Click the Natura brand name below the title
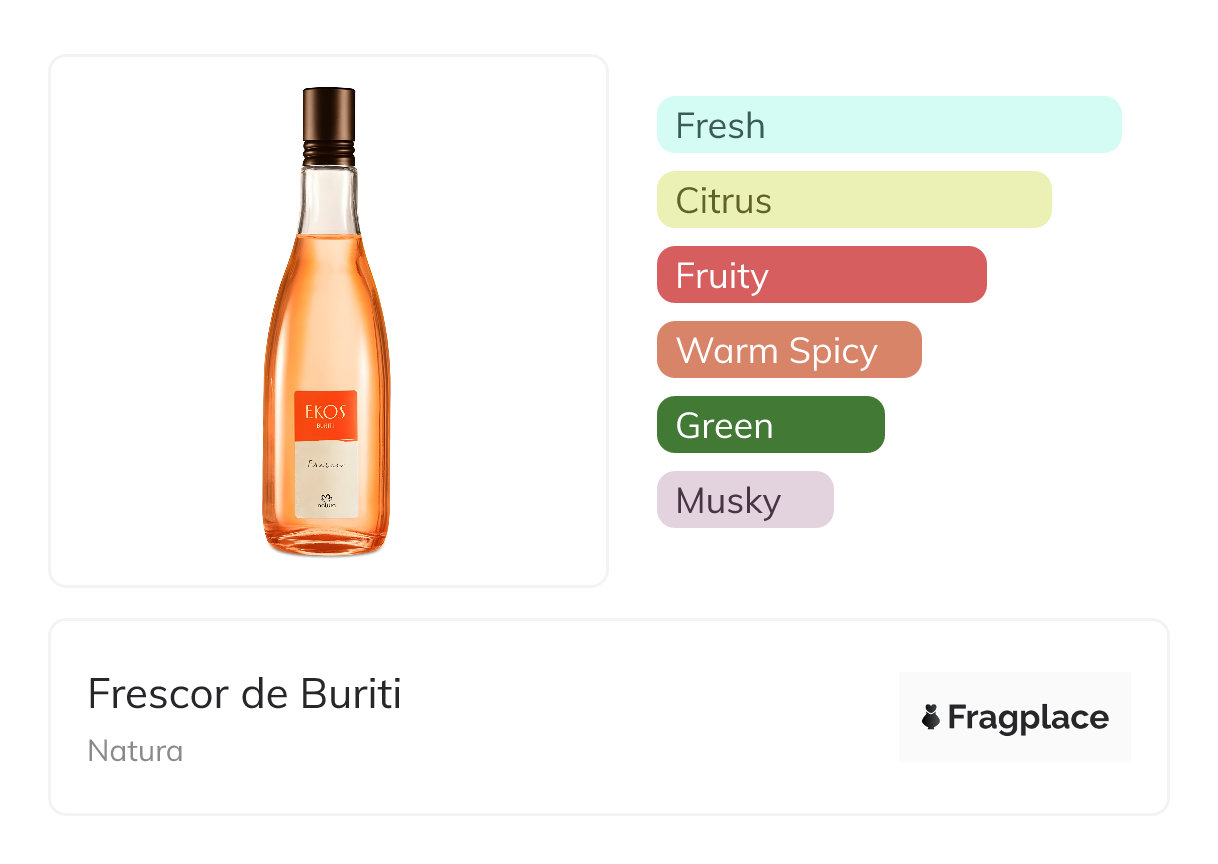This screenshot has height=864, width=1218. click(135, 751)
